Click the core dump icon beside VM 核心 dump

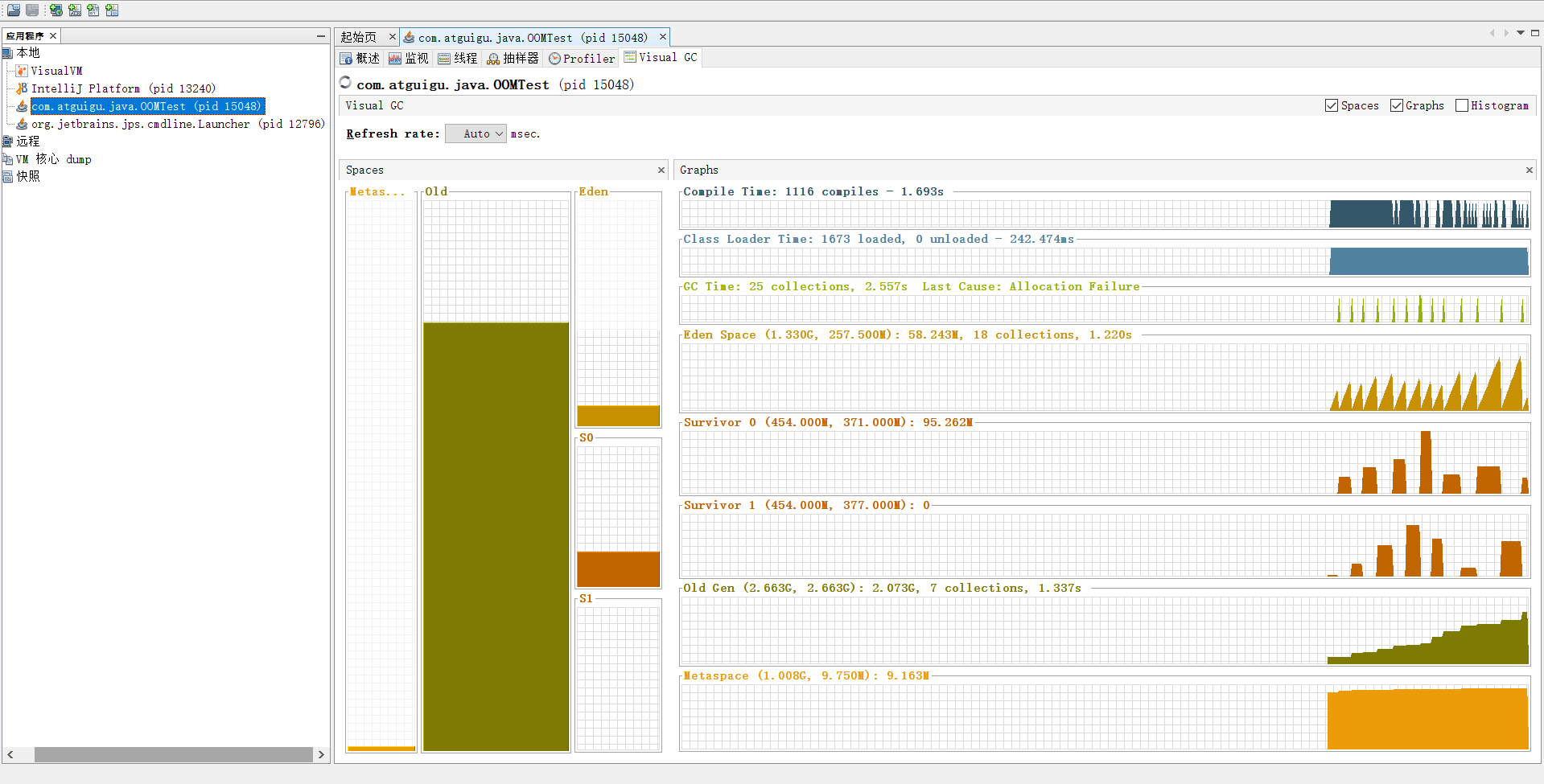pos(8,159)
